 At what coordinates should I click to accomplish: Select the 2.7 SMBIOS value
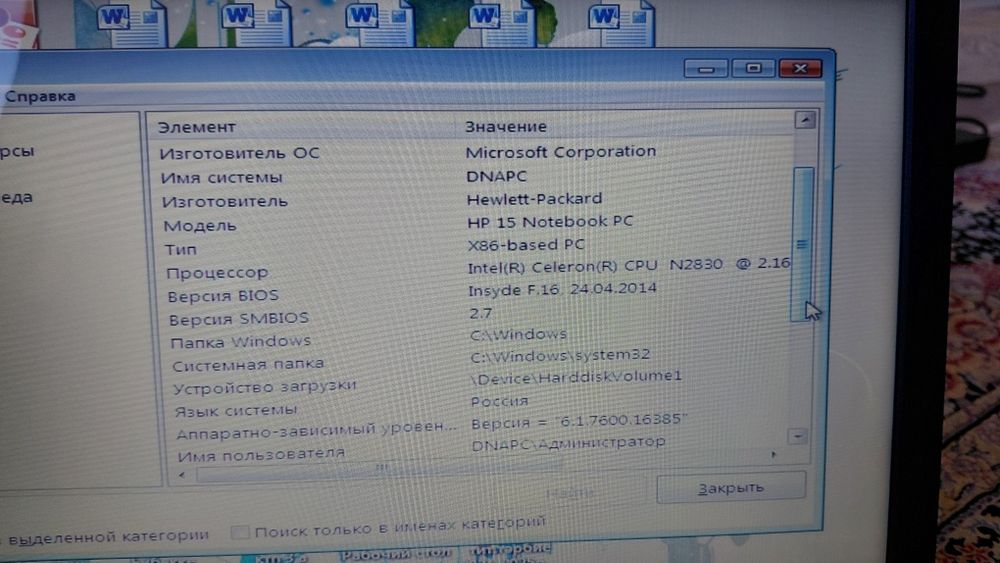pos(480,314)
